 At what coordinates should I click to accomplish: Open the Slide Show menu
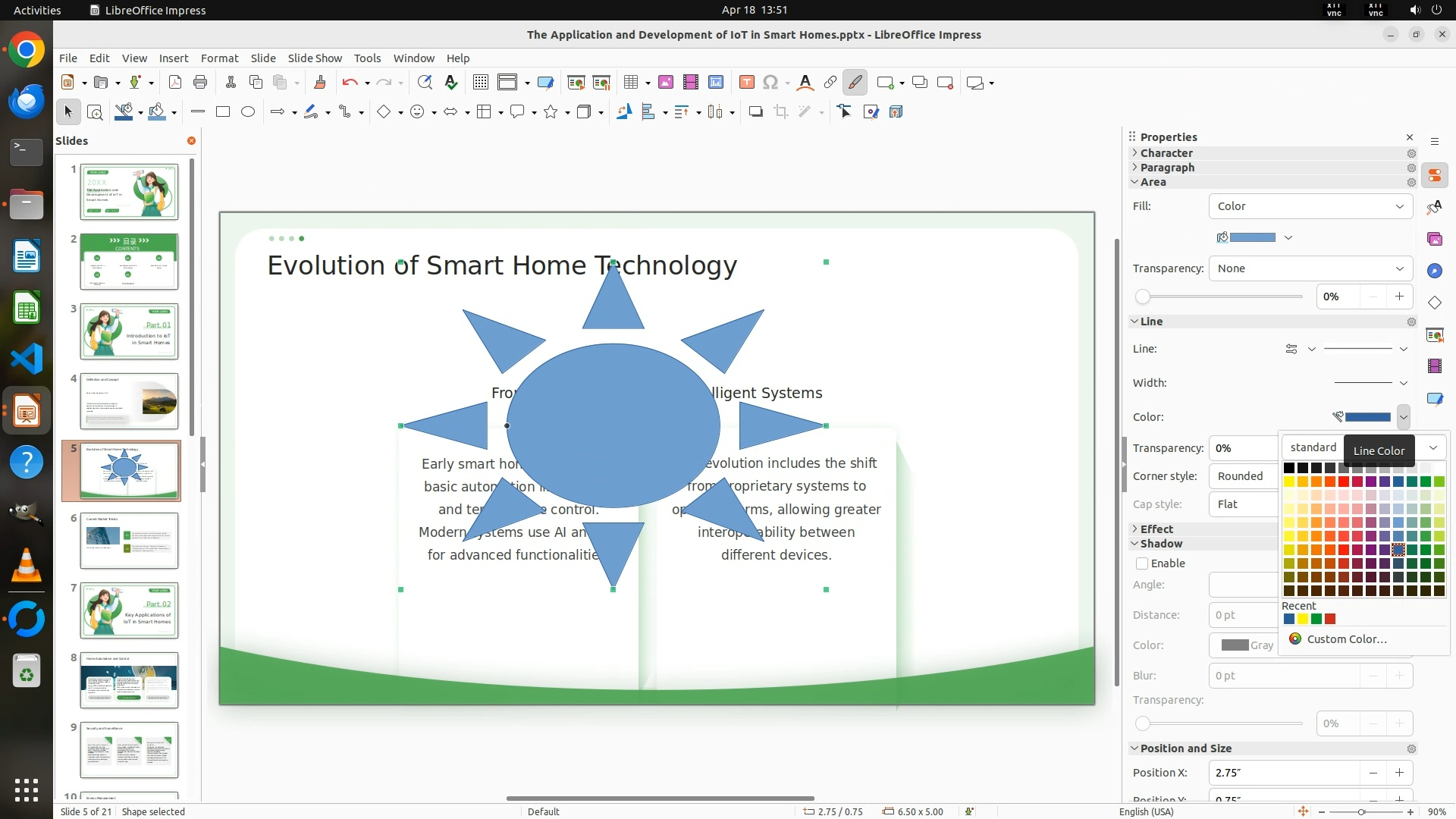[315, 58]
